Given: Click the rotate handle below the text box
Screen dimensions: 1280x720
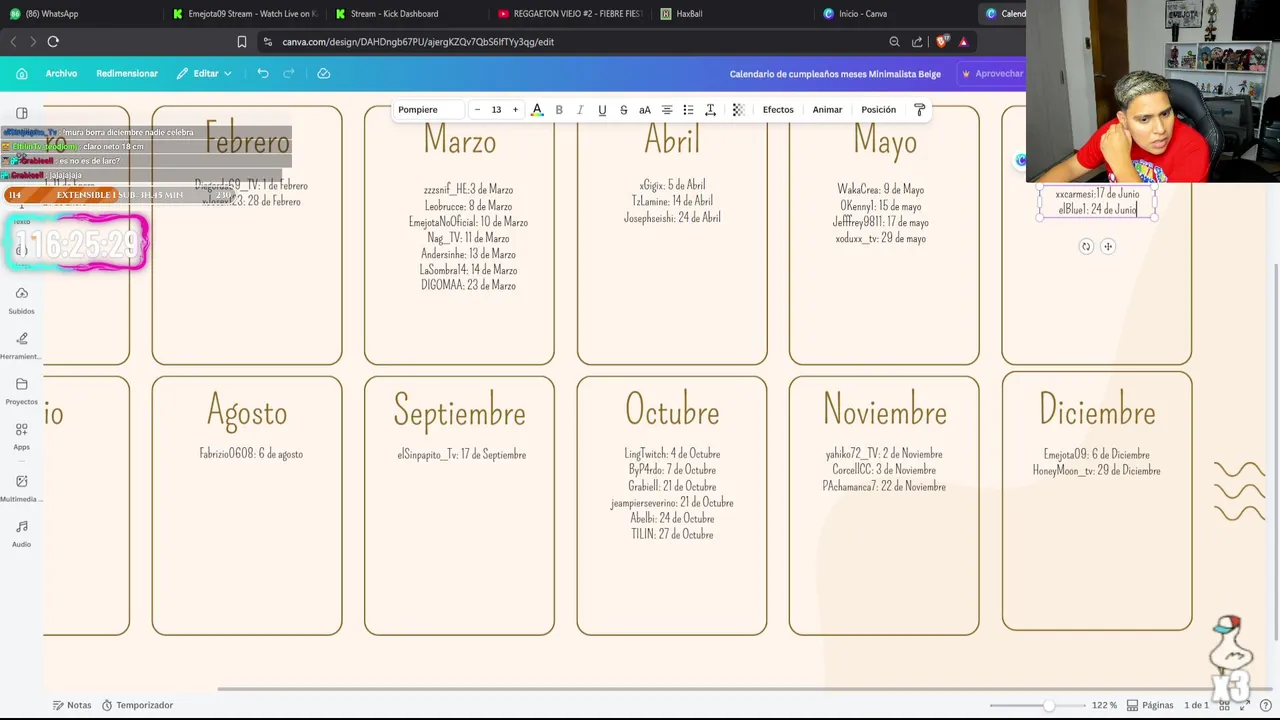Looking at the screenshot, I should coord(1086,246).
